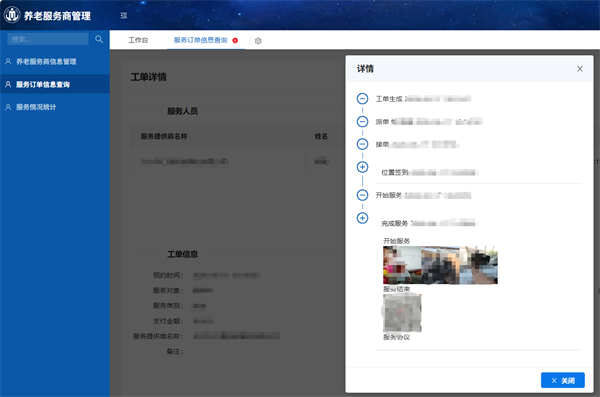Close the 服务订单信息查询 tab via red dot
Viewport: 600px width, 397px height.
click(x=235, y=40)
